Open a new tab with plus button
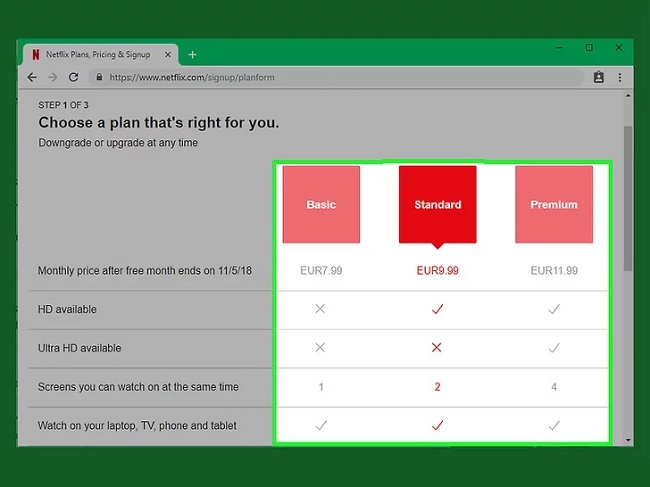650x487 pixels. pos(192,54)
